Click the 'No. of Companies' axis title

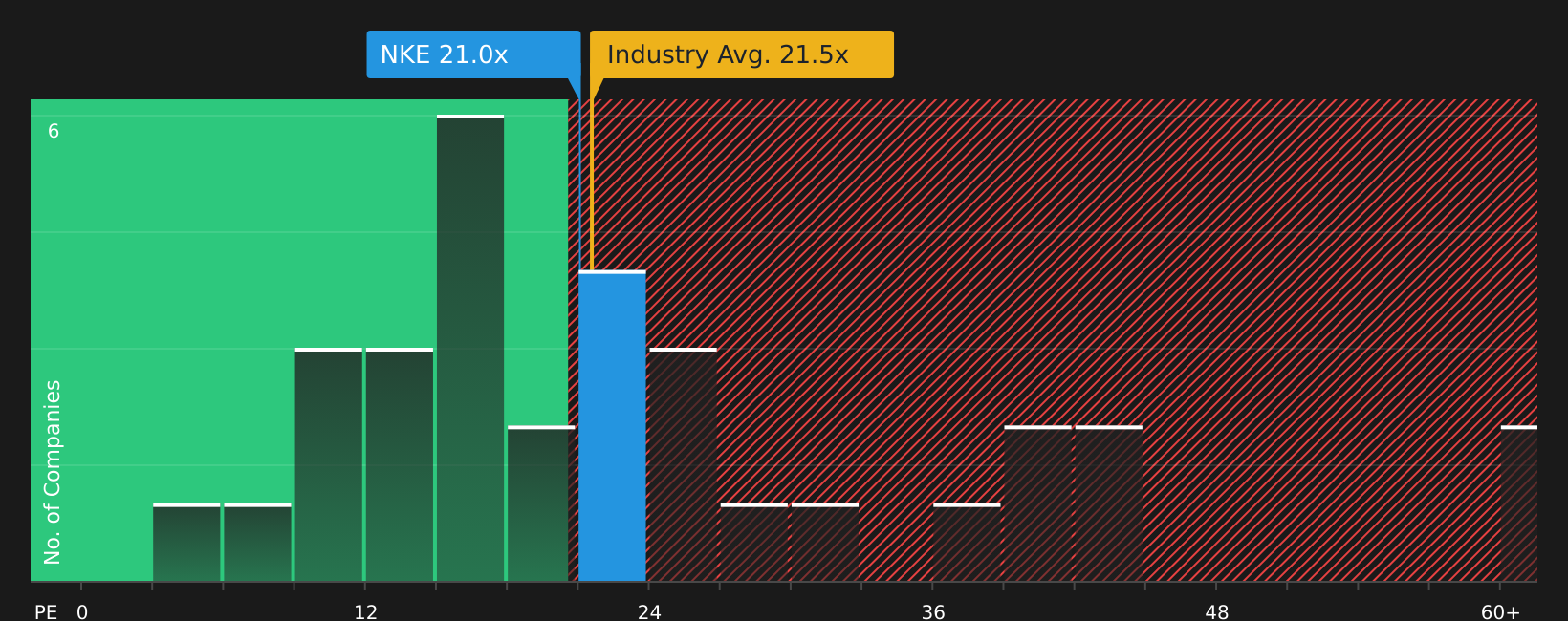(x=53, y=472)
